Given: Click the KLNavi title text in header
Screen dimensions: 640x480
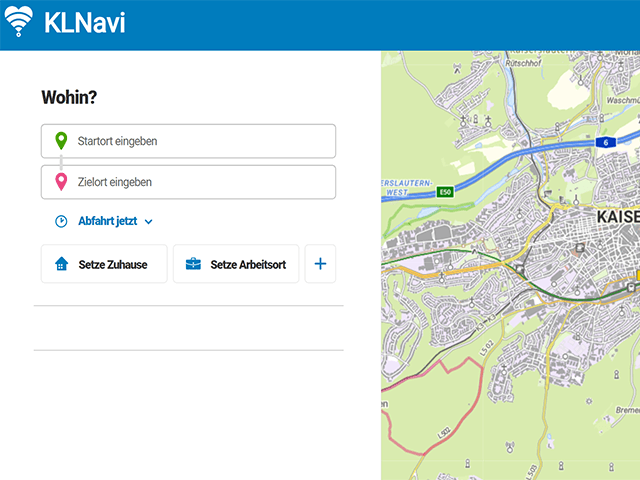Looking at the screenshot, I should click(85, 23).
